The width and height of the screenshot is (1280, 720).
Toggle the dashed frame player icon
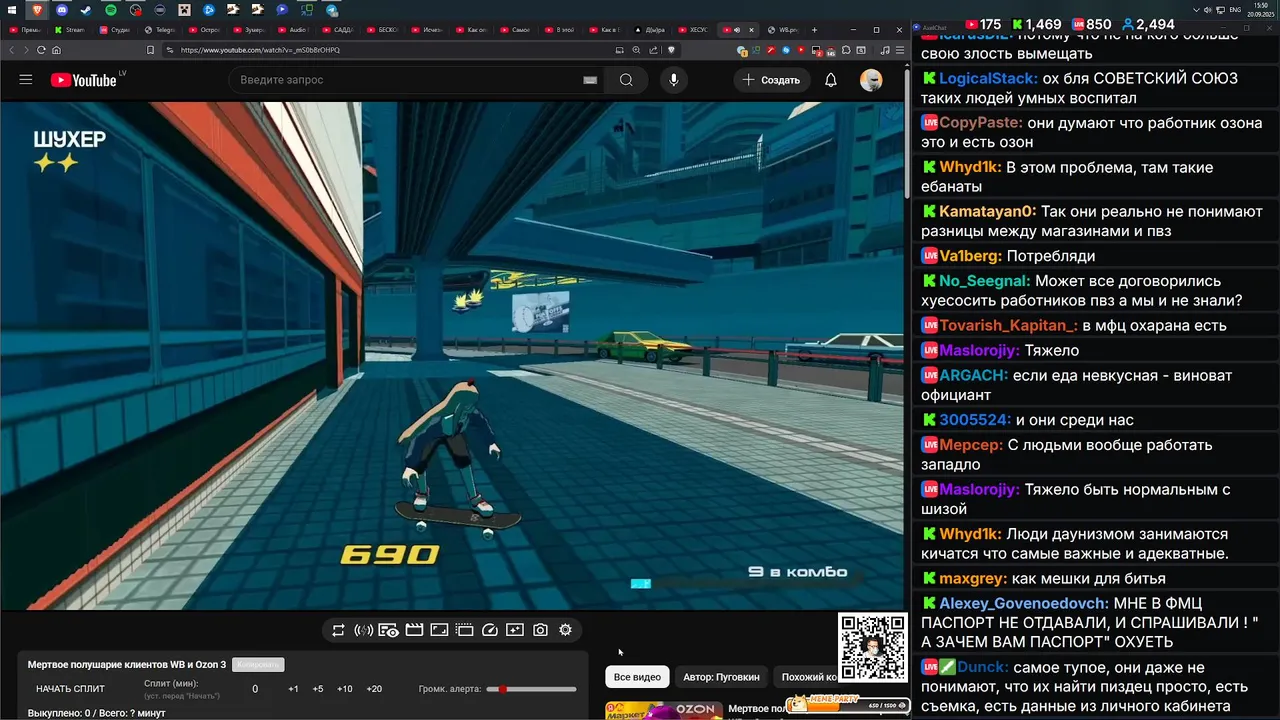pos(464,630)
